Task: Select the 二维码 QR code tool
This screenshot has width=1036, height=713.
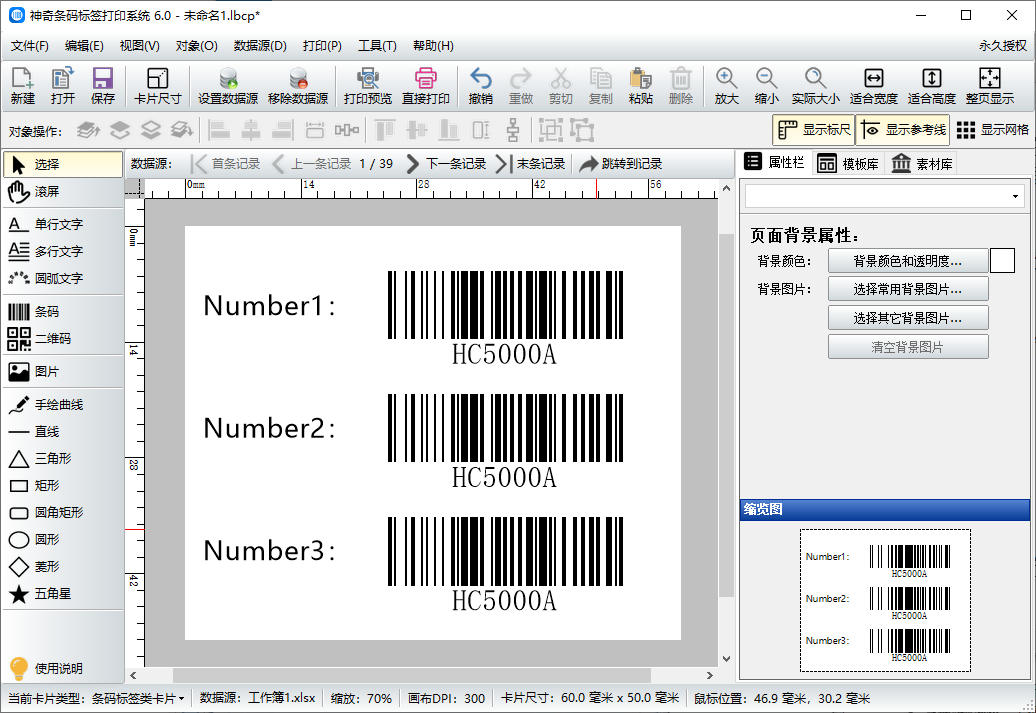Action: 63,338
